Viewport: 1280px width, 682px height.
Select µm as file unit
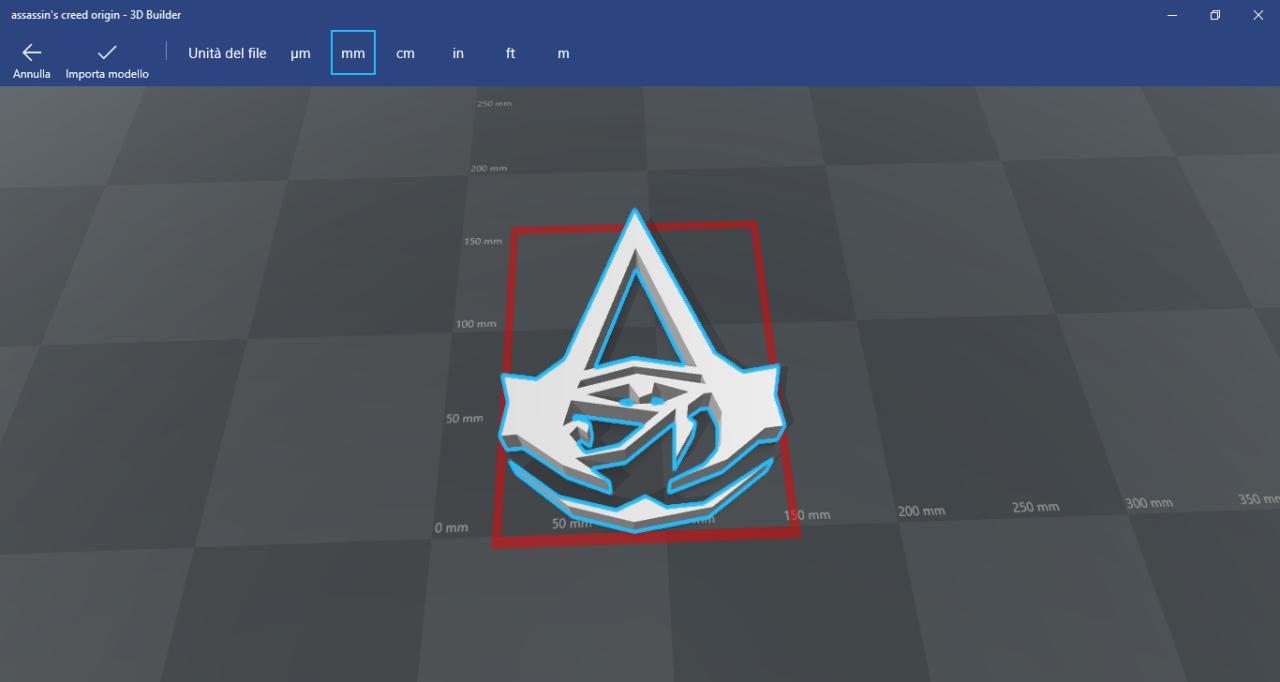[x=301, y=53]
